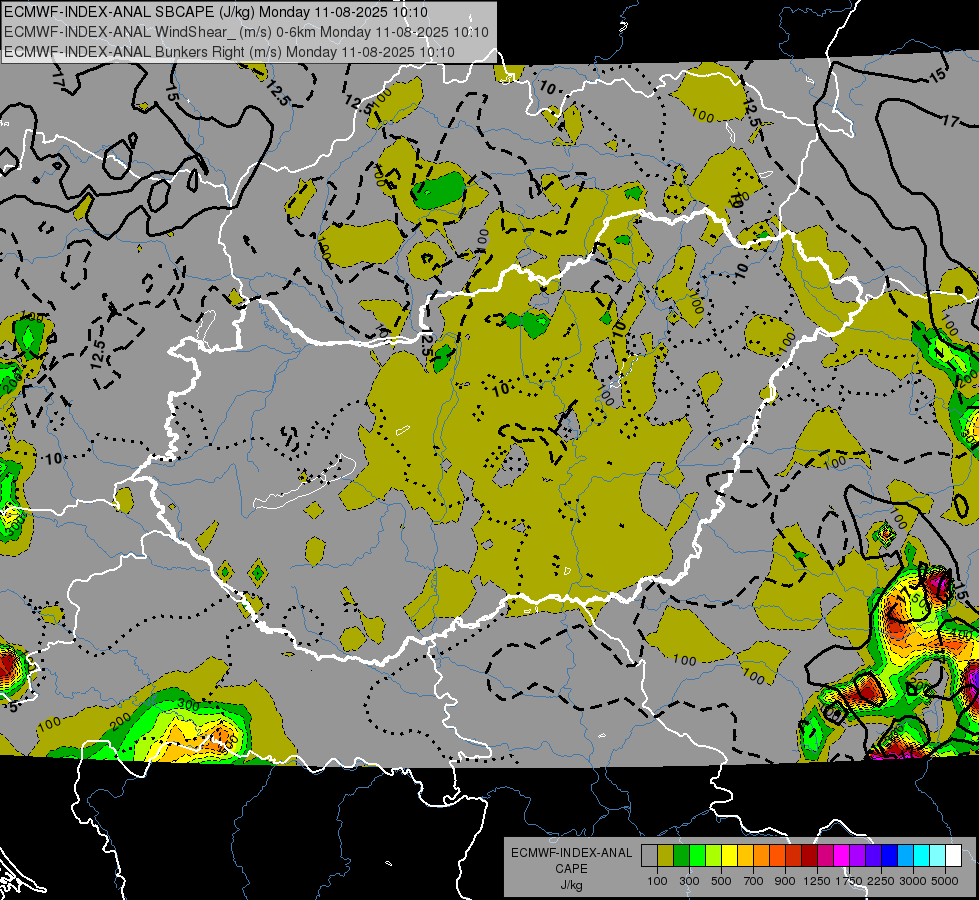Click the amber swatch left of 700
This screenshot has width=979, height=900.
pos(745,855)
